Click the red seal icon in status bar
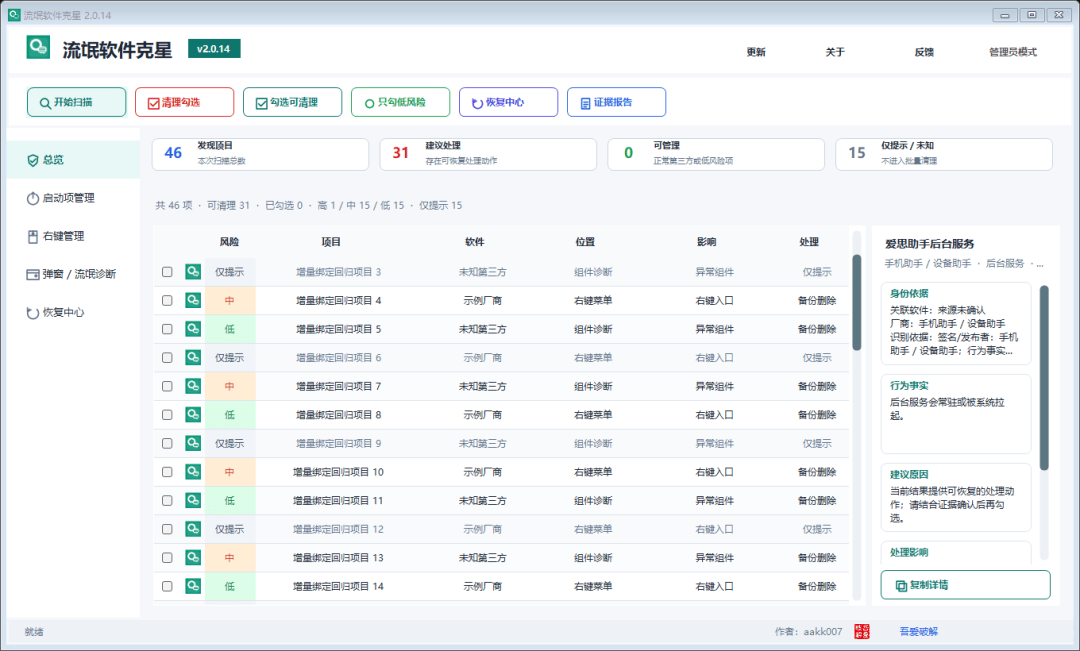 862,632
